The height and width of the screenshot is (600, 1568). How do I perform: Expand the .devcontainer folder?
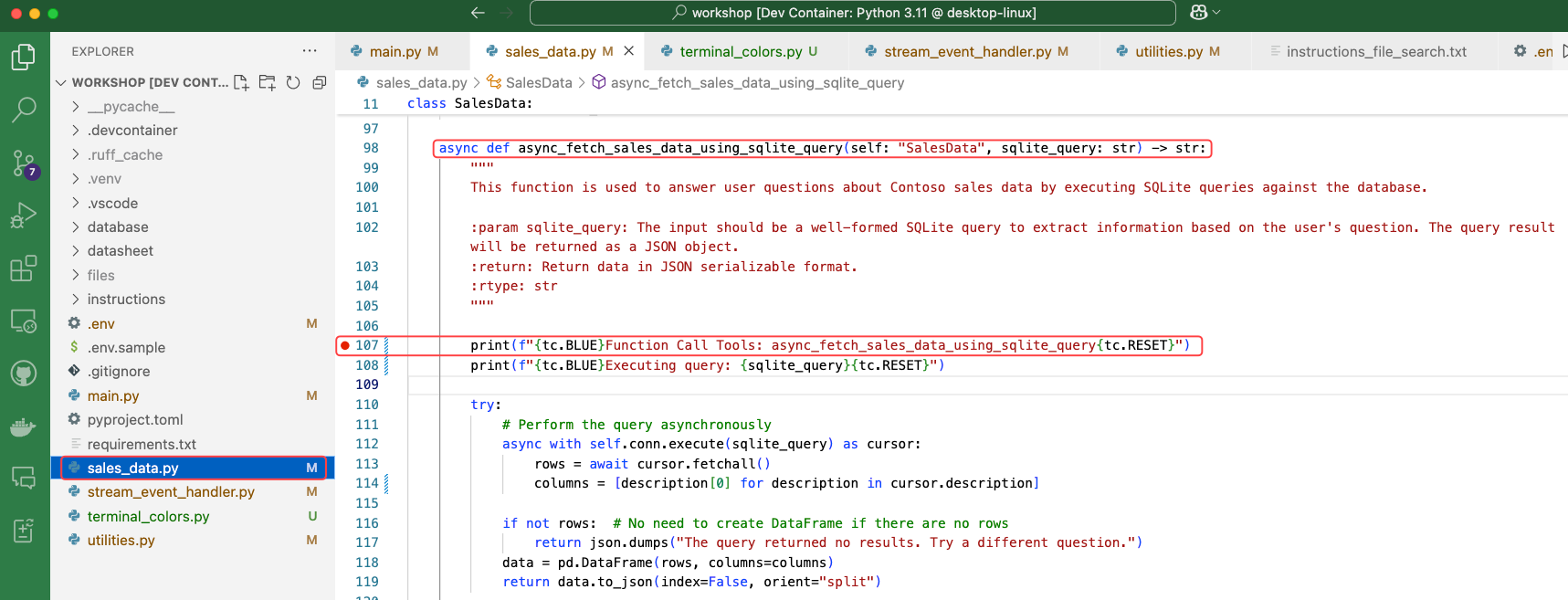tap(132, 131)
